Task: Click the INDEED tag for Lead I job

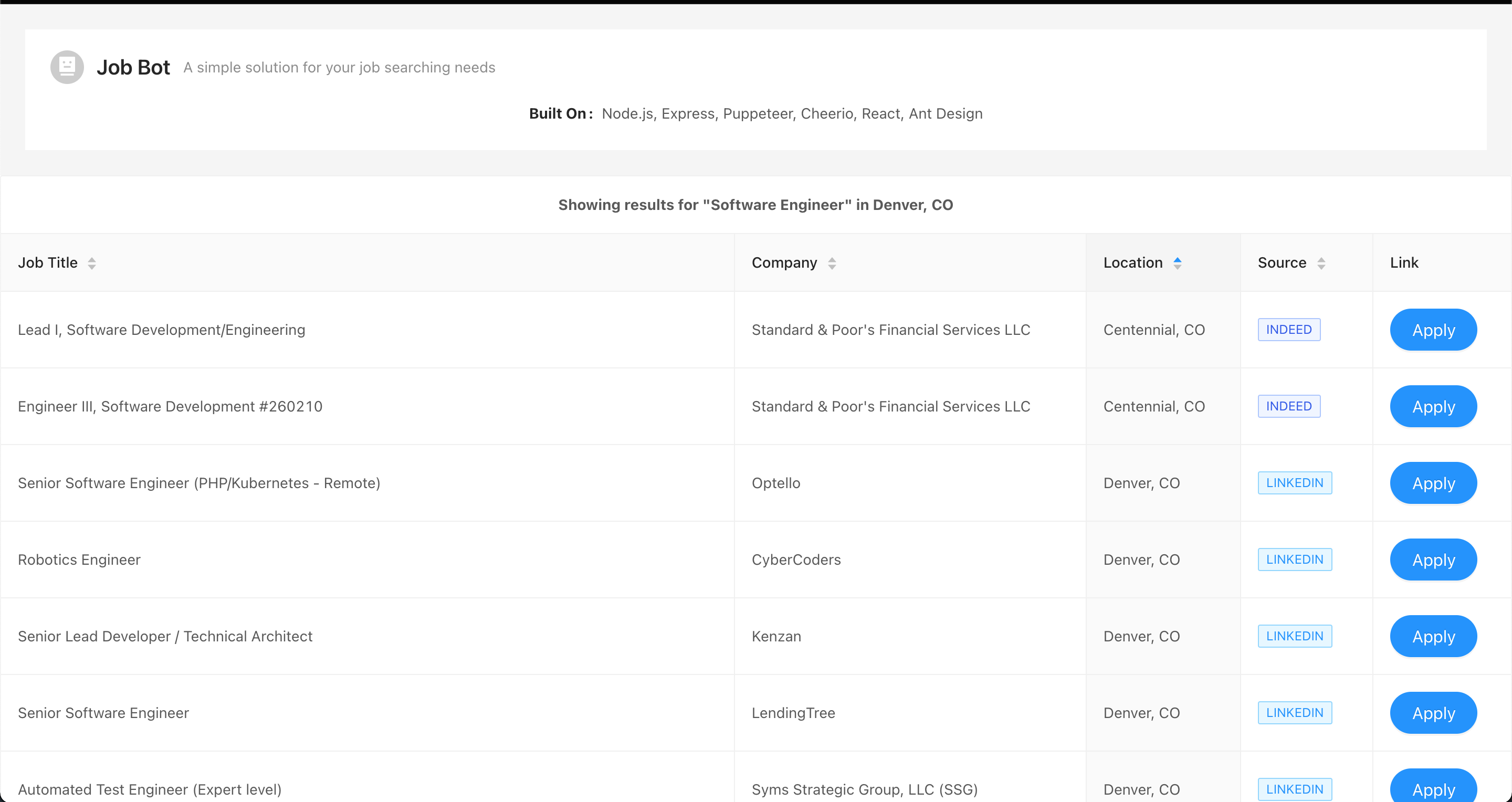Action: point(1288,330)
